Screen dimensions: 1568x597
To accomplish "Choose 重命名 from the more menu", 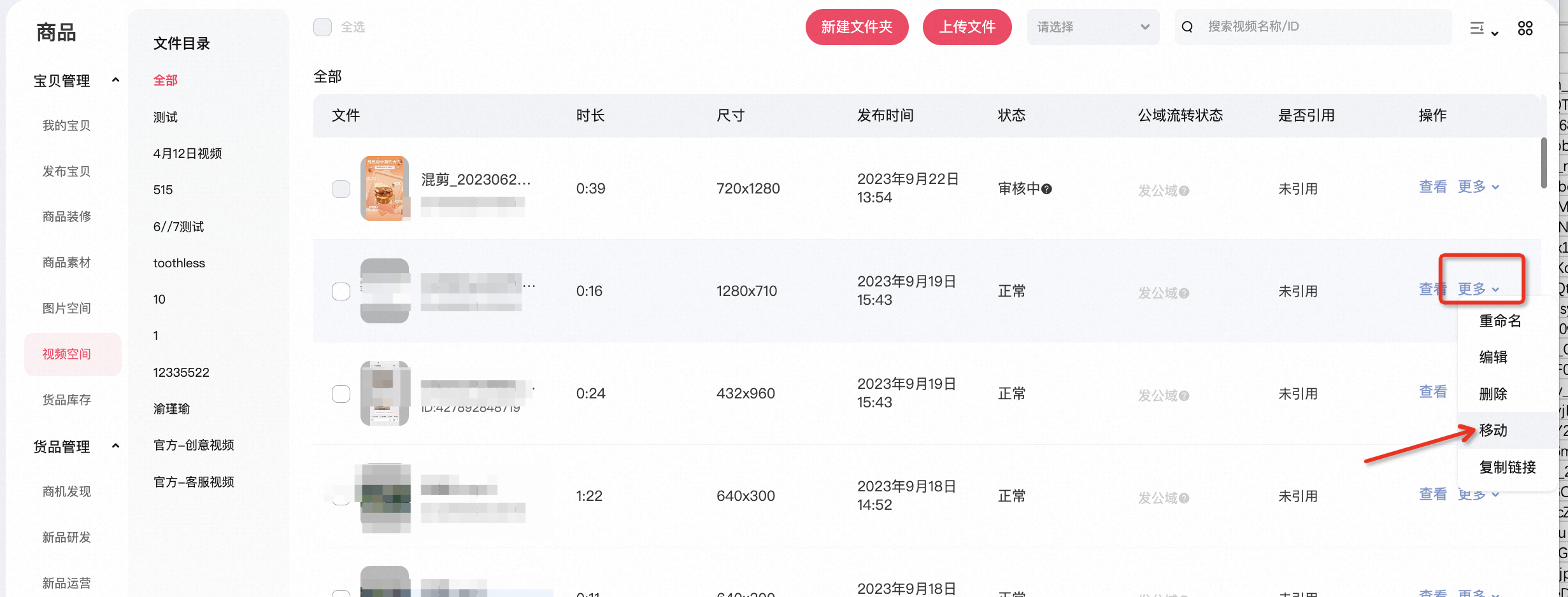I will 1500,321.
